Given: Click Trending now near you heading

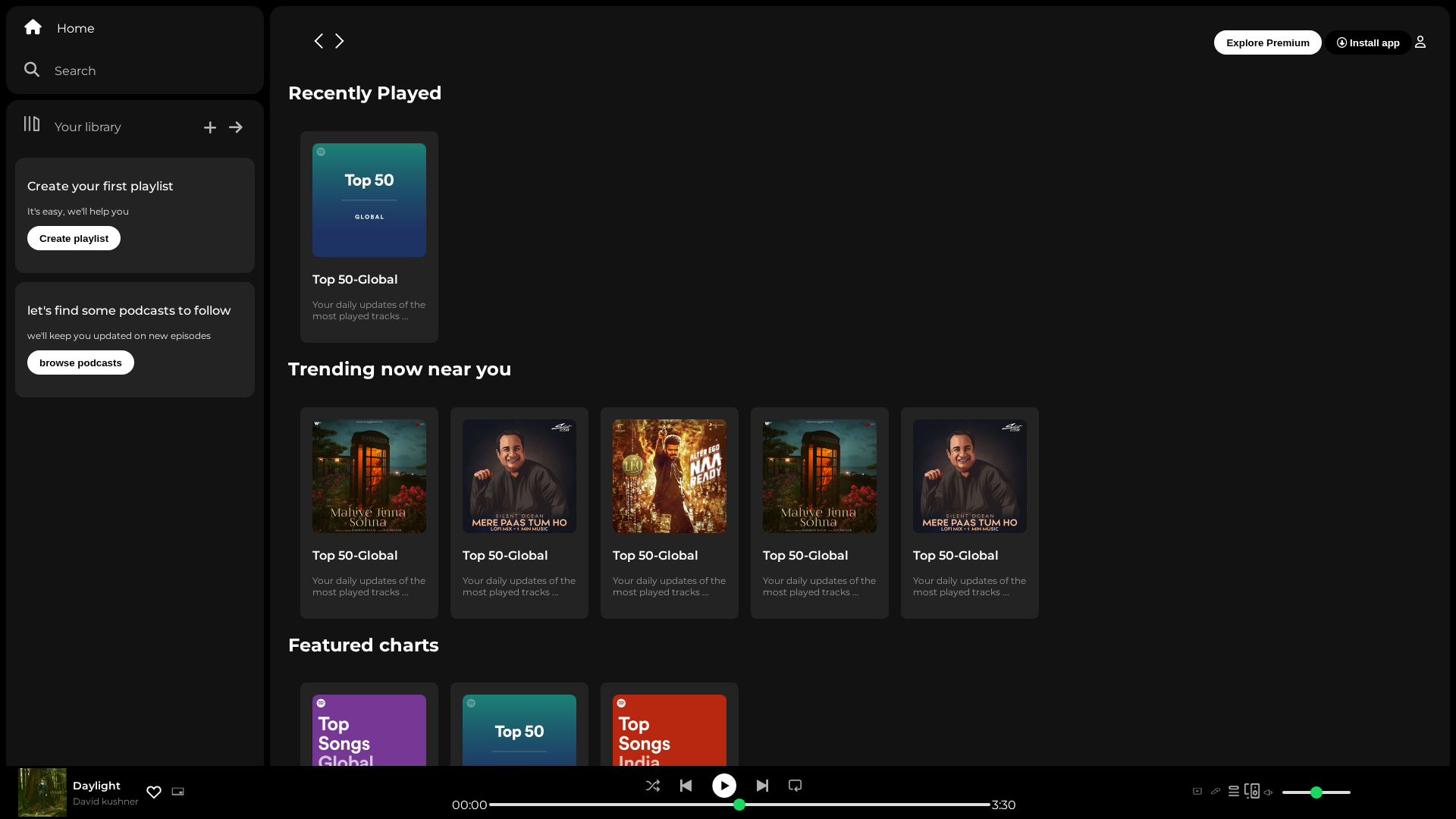Looking at the screenshot, I should tap(400, 369).
